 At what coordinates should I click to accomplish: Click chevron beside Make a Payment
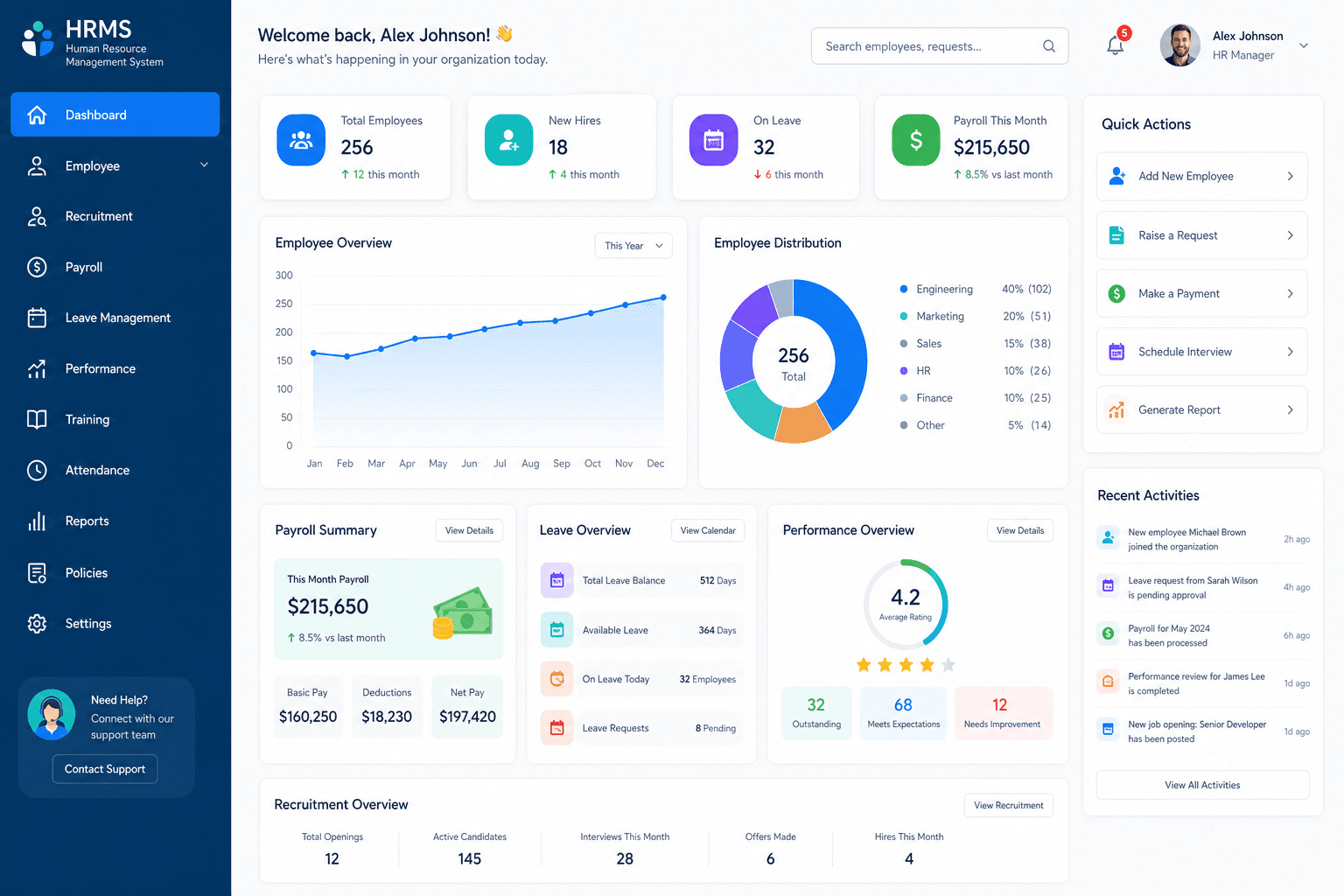pyautogui.click(x=1290, y=294)
